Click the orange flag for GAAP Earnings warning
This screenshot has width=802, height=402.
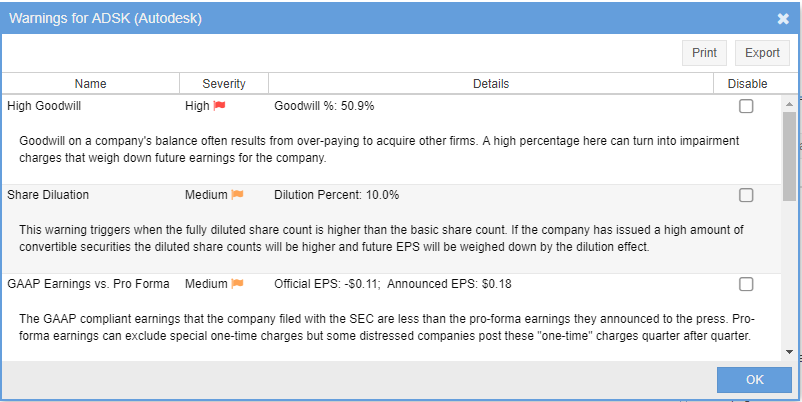[238, 284]
